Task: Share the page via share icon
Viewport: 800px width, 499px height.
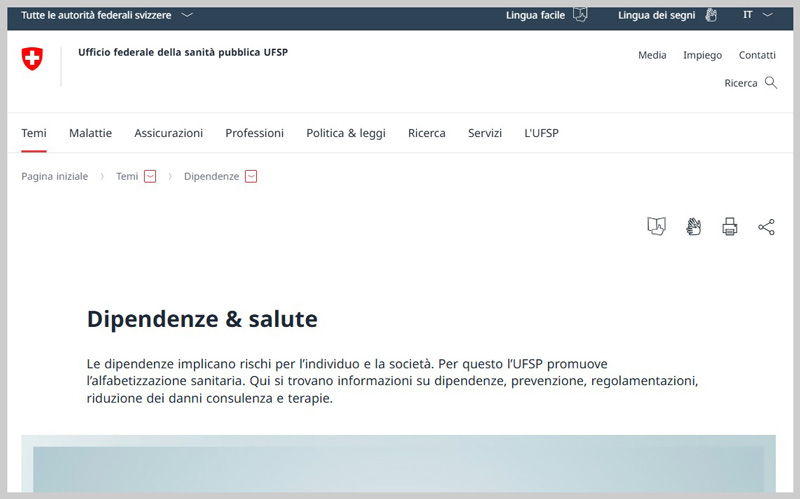Action: (x=766, y=227)
